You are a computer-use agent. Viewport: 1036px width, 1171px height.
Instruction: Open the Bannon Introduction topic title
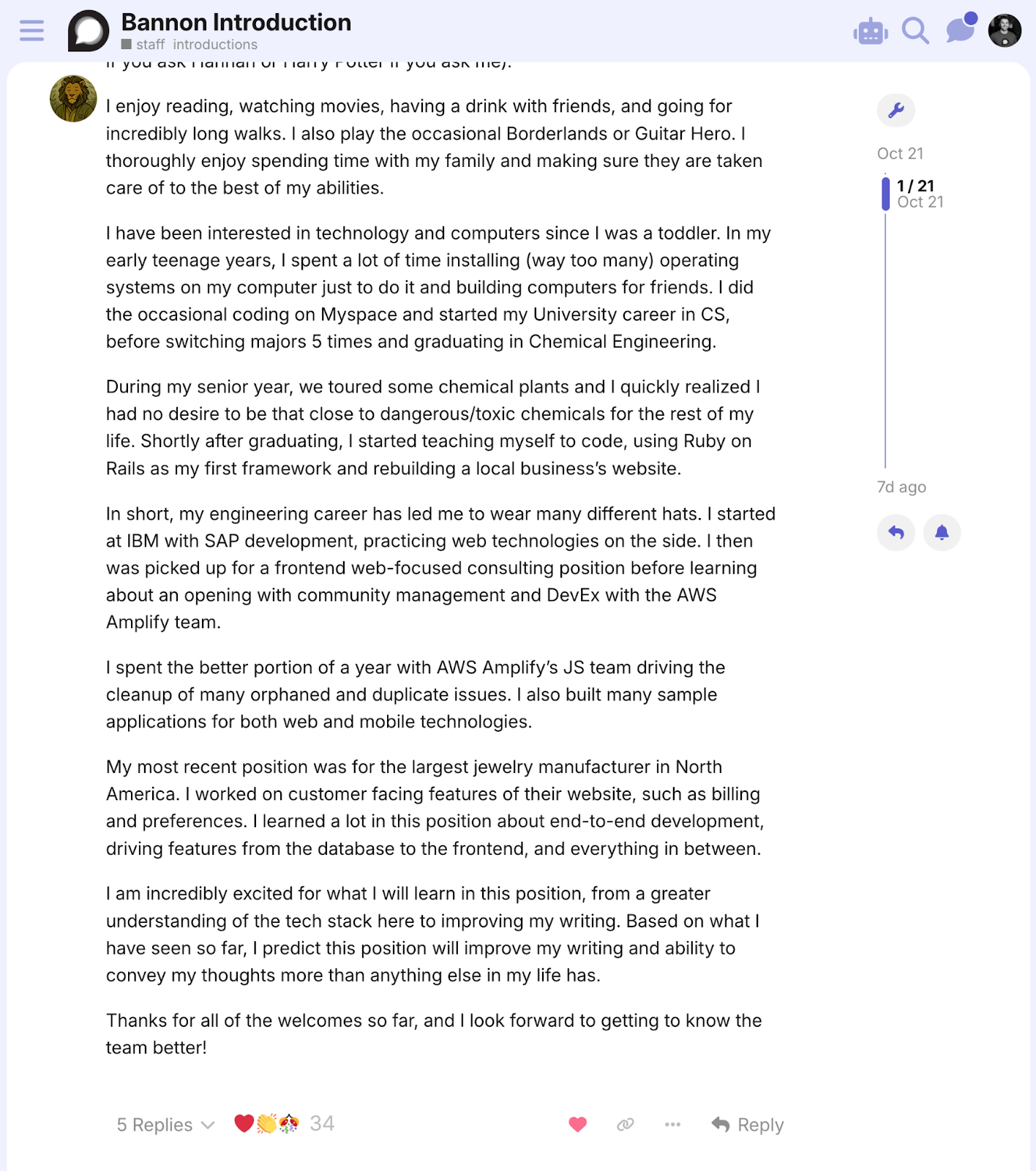click(x=236, y=22)
